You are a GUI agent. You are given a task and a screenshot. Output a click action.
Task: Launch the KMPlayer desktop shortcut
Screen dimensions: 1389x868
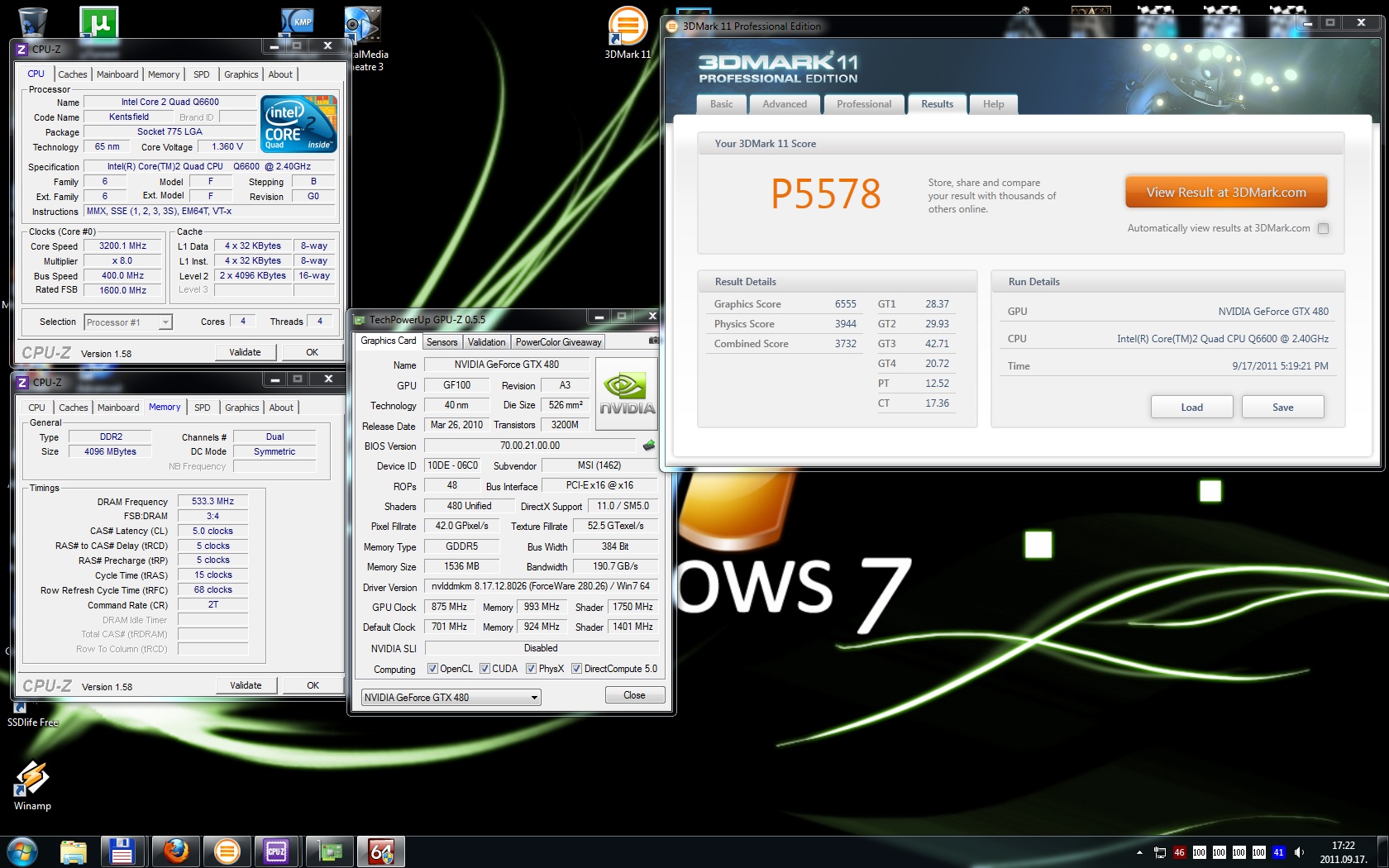[x=297, y=21]
